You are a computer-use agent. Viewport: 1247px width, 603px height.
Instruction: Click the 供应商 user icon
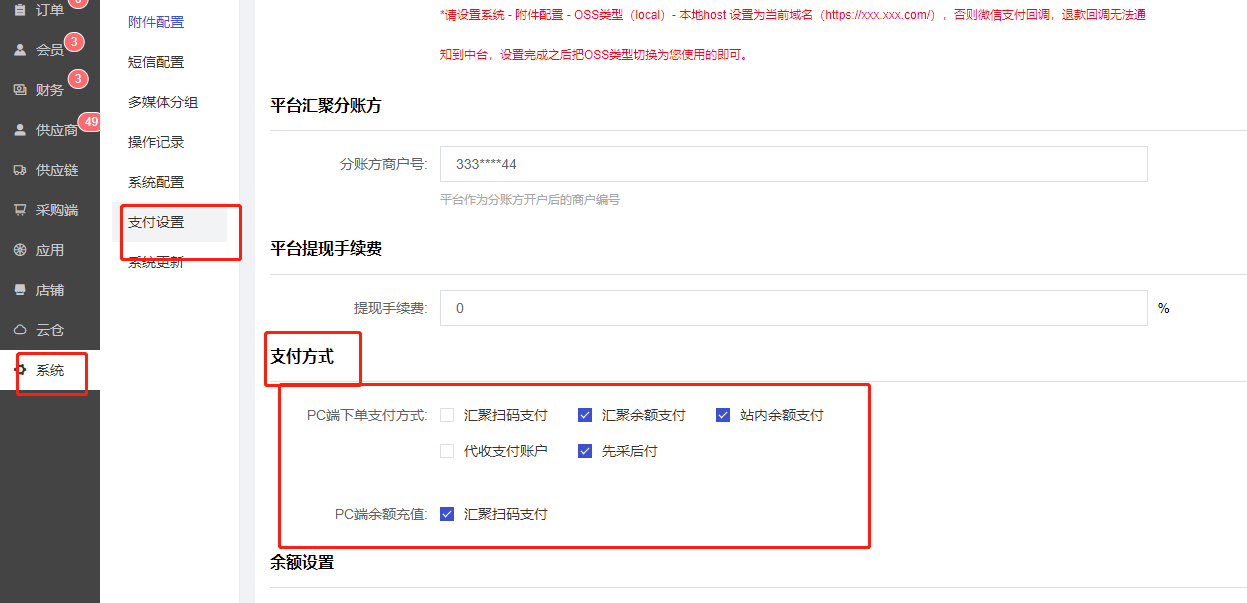click(x=20, y=130)
